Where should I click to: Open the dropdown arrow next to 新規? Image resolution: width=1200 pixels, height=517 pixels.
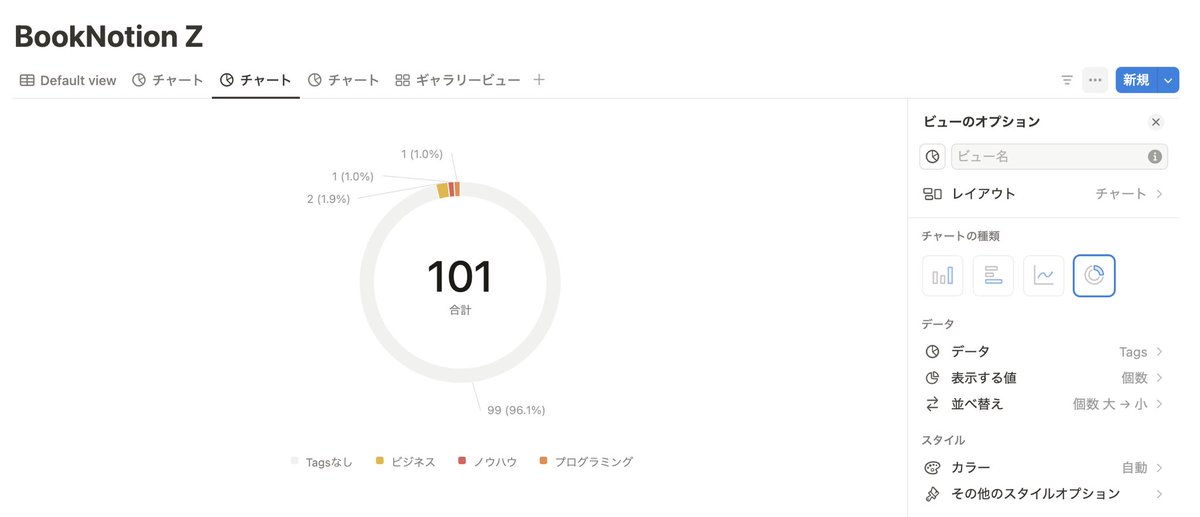pyautogui.click(x=1169, y=80)
